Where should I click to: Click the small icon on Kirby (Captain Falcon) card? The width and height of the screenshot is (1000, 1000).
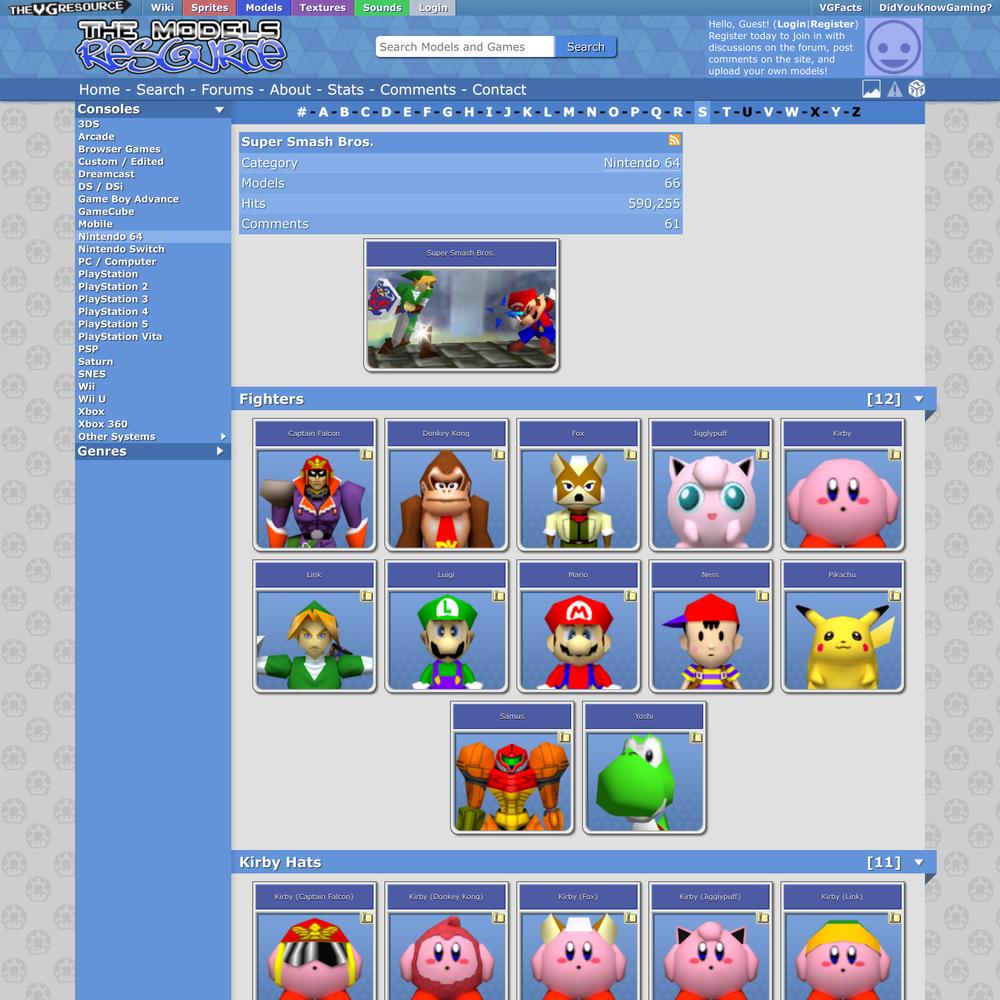point(367,918)
